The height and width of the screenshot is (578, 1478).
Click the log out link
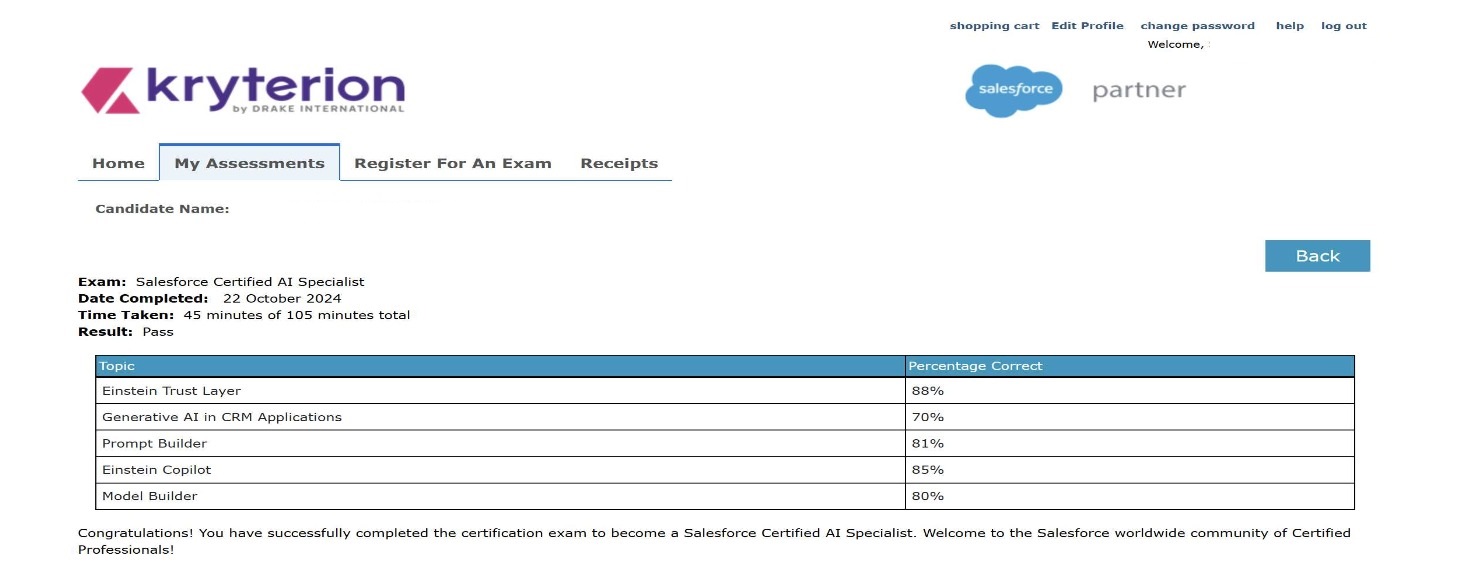[x=1344, y=26]
